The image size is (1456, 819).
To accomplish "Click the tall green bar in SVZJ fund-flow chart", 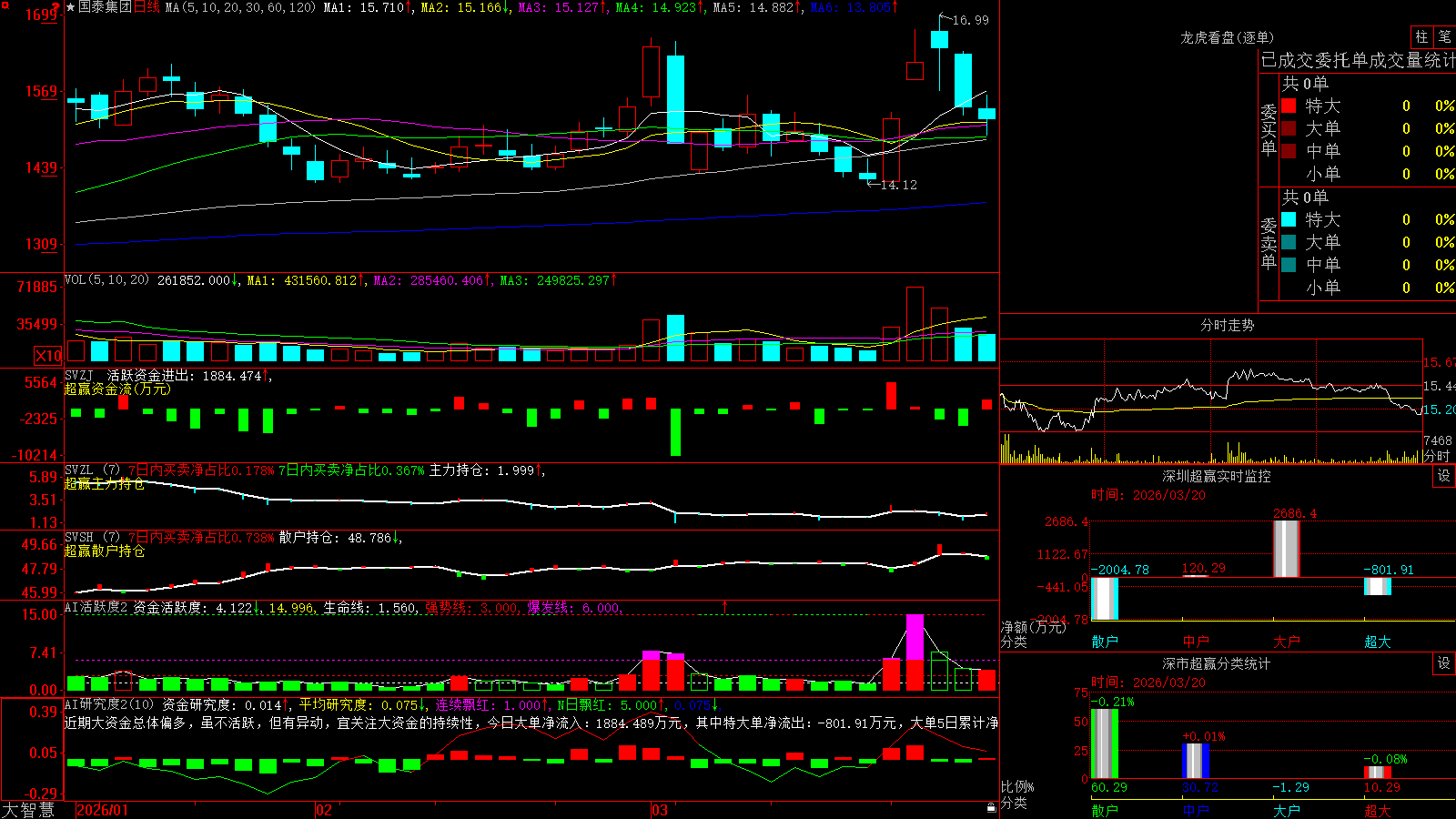I will [x=675, y=432].
